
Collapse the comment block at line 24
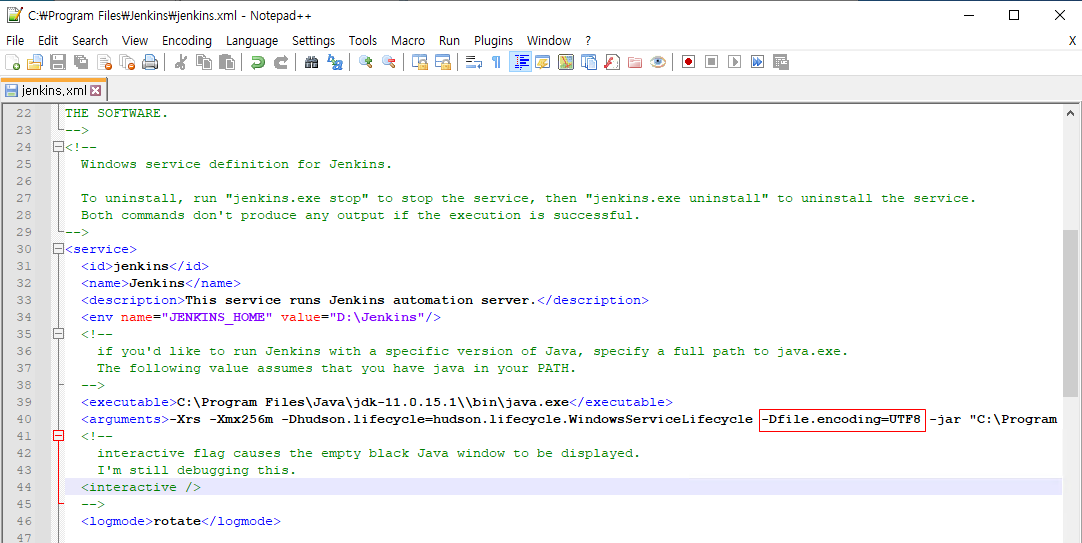point(59,147)
